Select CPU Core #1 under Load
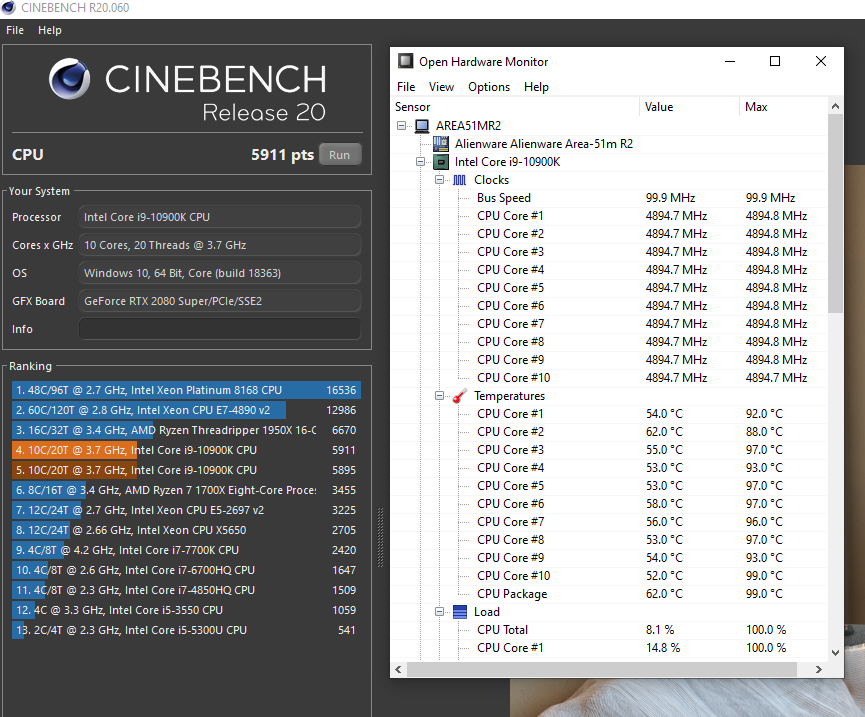 (x=610, y=648)
